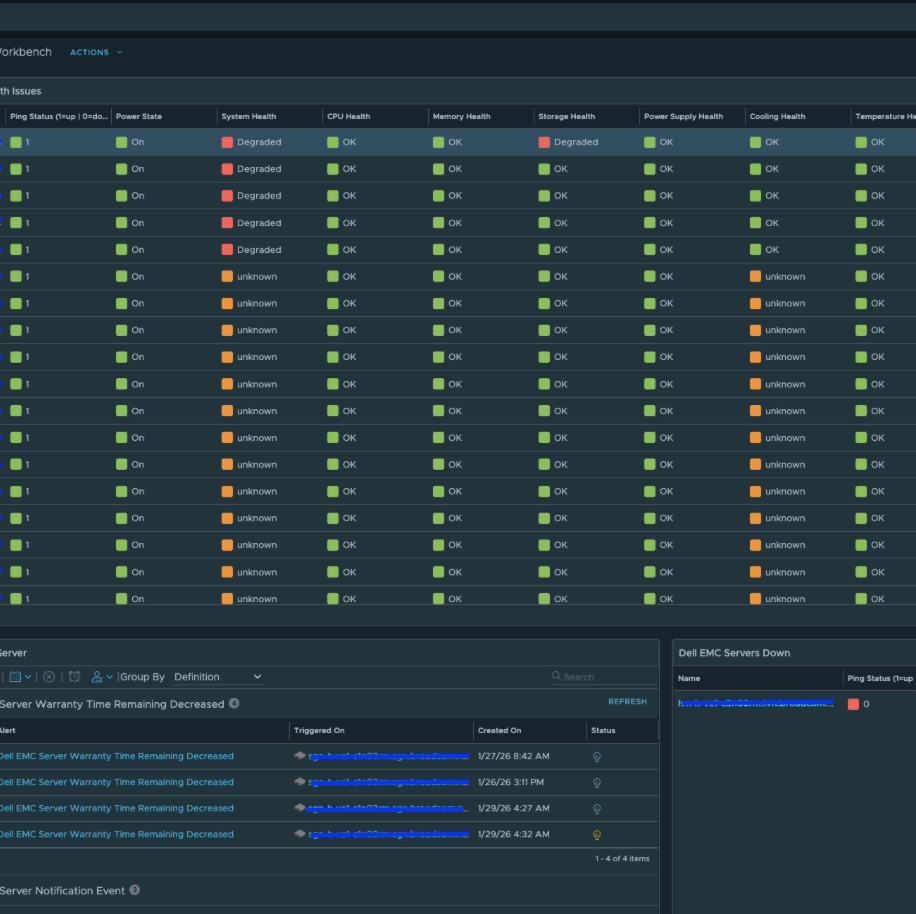Sort by Storage Health column header

point(567,116)
